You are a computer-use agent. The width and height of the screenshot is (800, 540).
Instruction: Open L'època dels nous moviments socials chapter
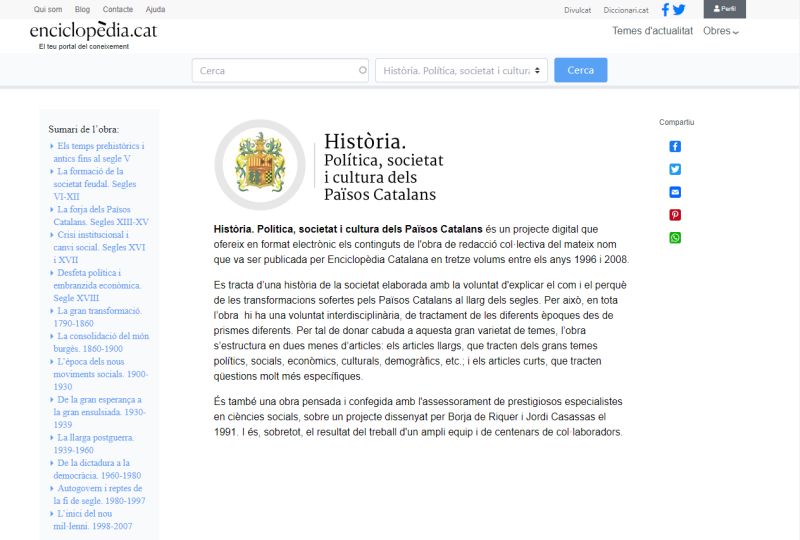(101, 374)
